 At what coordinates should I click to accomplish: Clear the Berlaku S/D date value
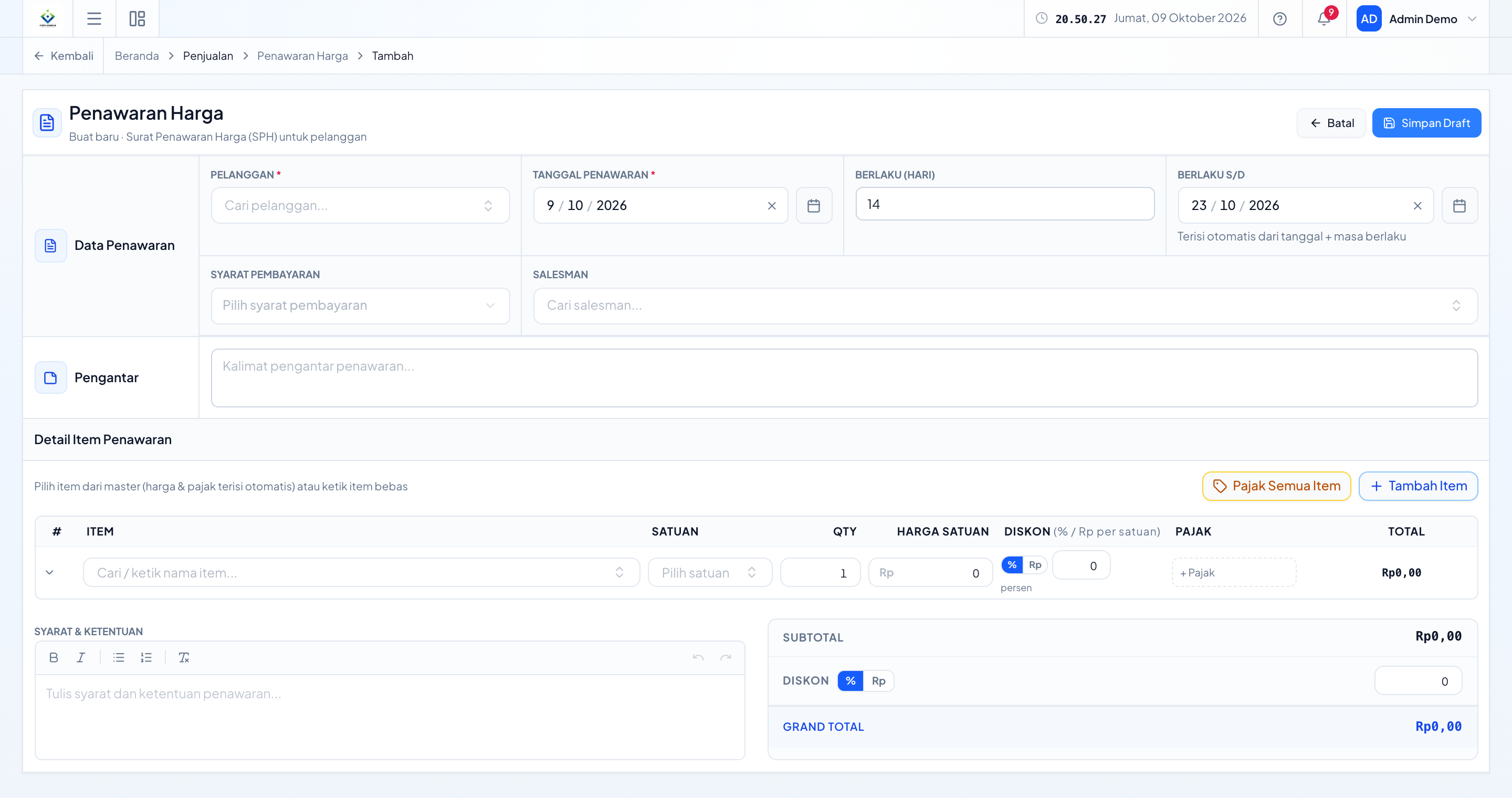click(x=1417, y=205)
